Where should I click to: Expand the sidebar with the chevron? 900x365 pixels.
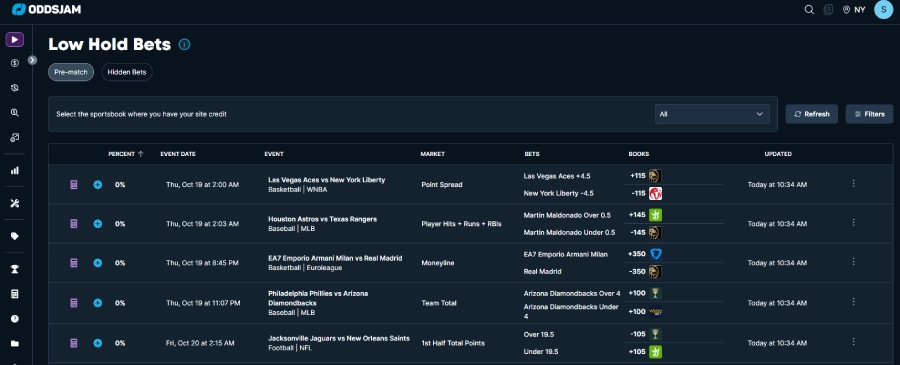click(32, 60)
